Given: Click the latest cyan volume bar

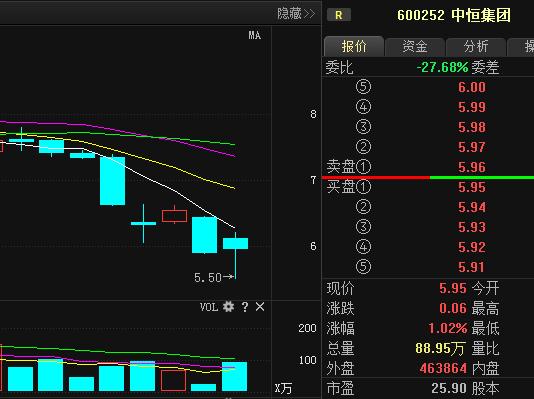Looking at the screenshot, I should click(x=234, y=377).
